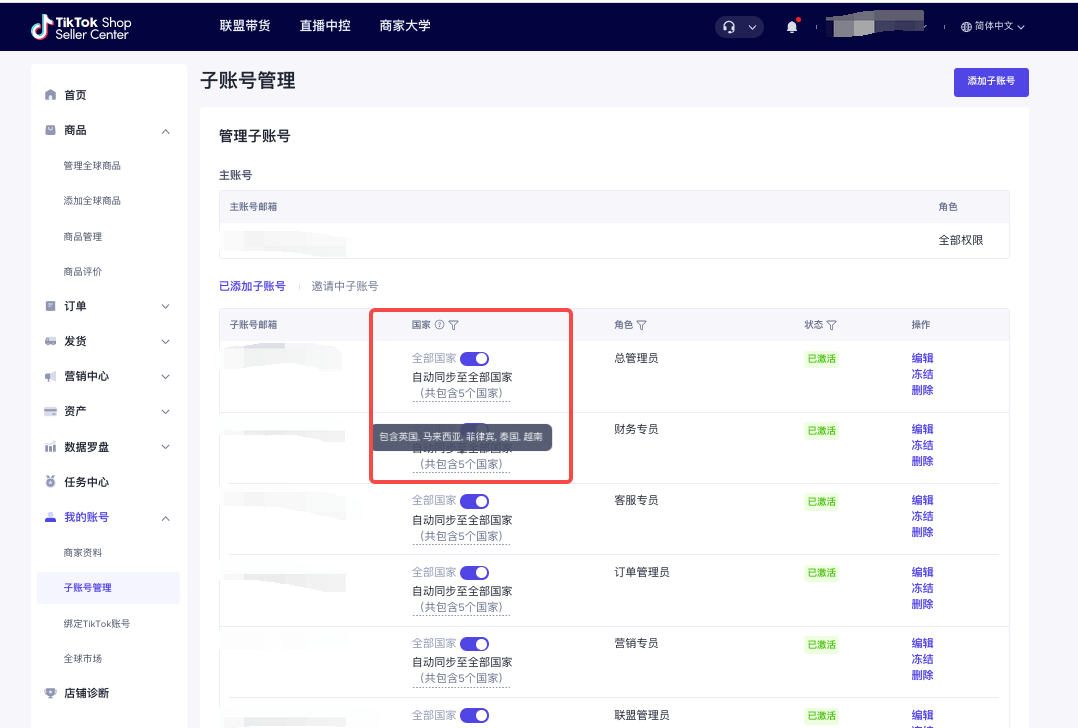Open 联盟带货 in top navigation

pyautogui.click(x=245, y=25)
